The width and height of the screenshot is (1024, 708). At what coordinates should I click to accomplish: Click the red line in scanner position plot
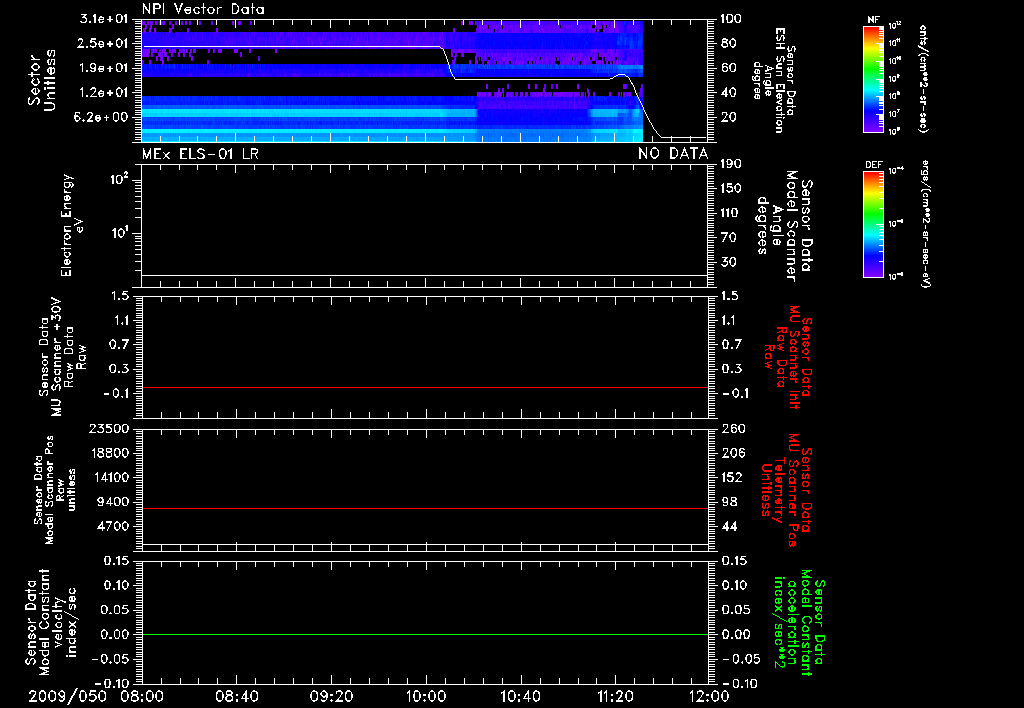[425, 508]
